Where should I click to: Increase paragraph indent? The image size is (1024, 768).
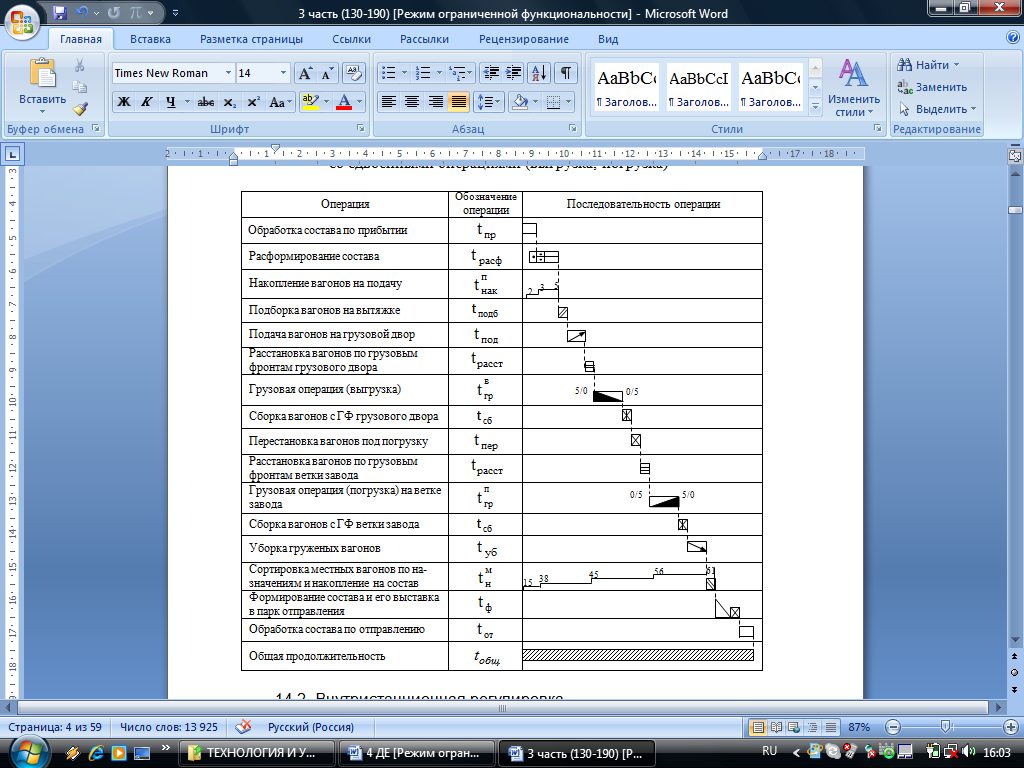(514, 73)
